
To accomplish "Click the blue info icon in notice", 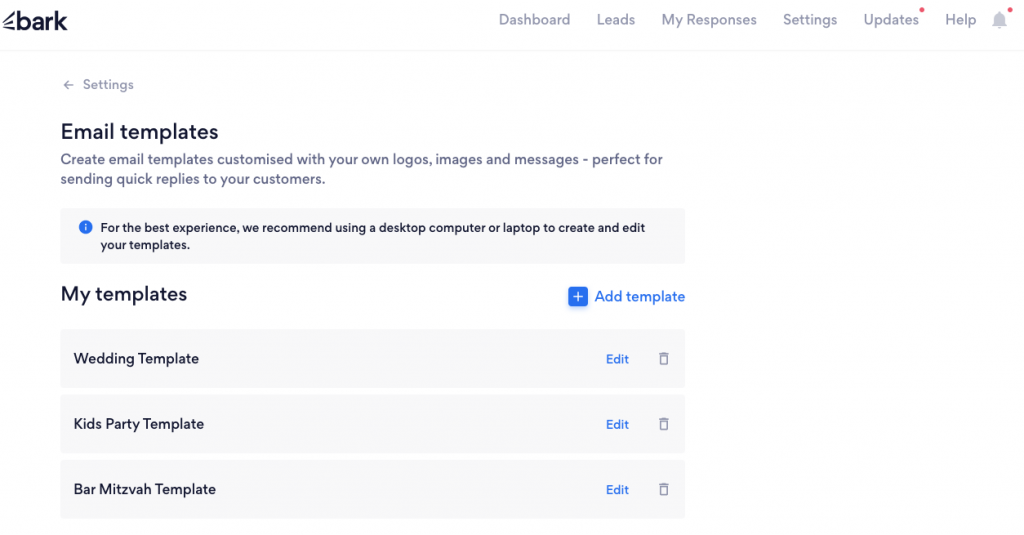I will pyautogui.click(x=86, y=228).
